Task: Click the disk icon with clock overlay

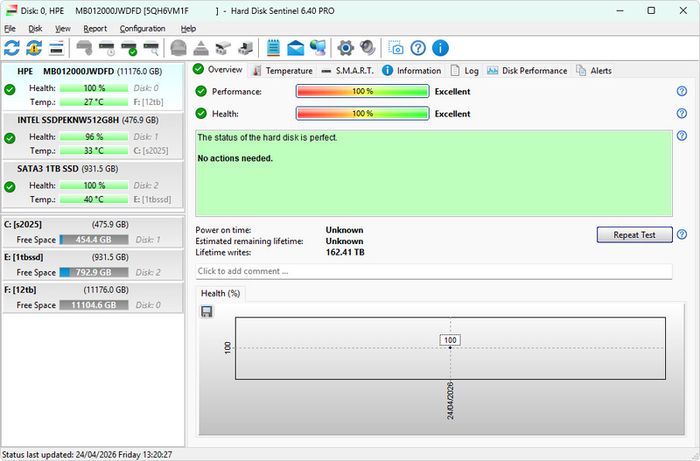Action: tap(107, 48)
